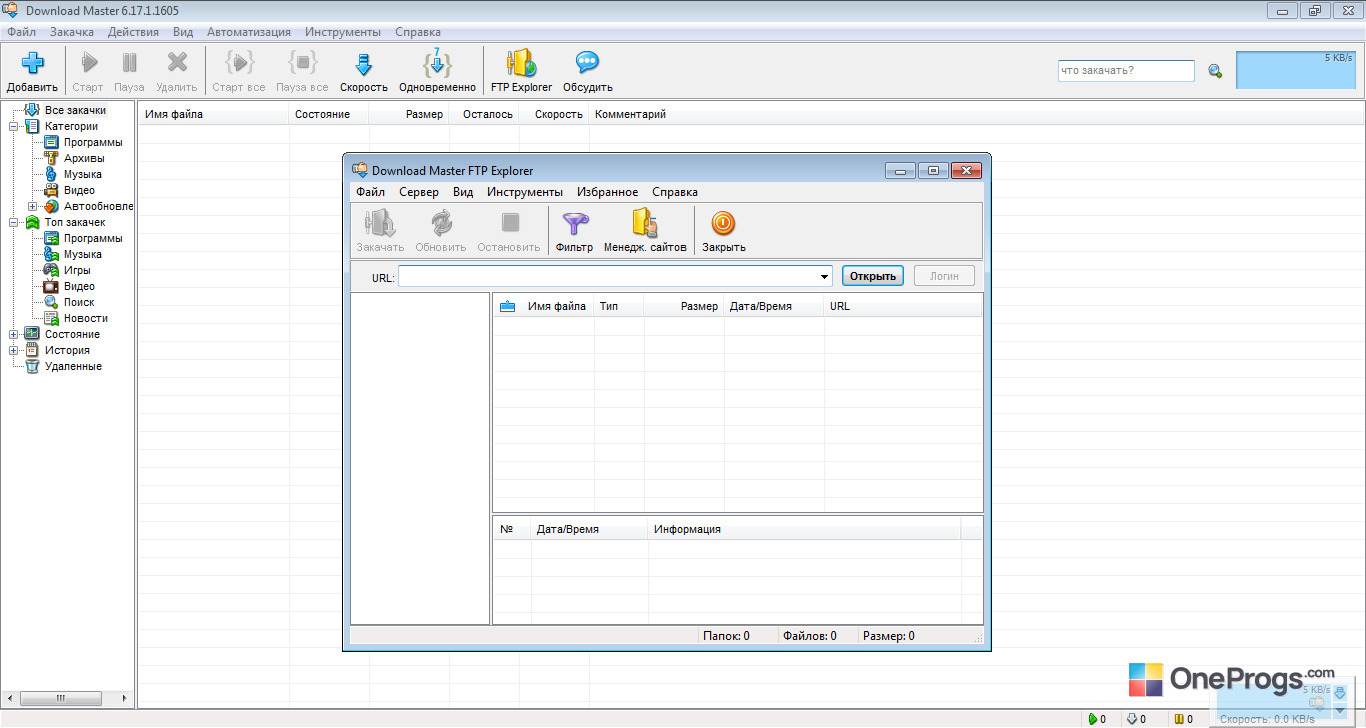Click the URL input field in FTP Explorer
This screenshot has width=1366, height=728.
point(607,276)
